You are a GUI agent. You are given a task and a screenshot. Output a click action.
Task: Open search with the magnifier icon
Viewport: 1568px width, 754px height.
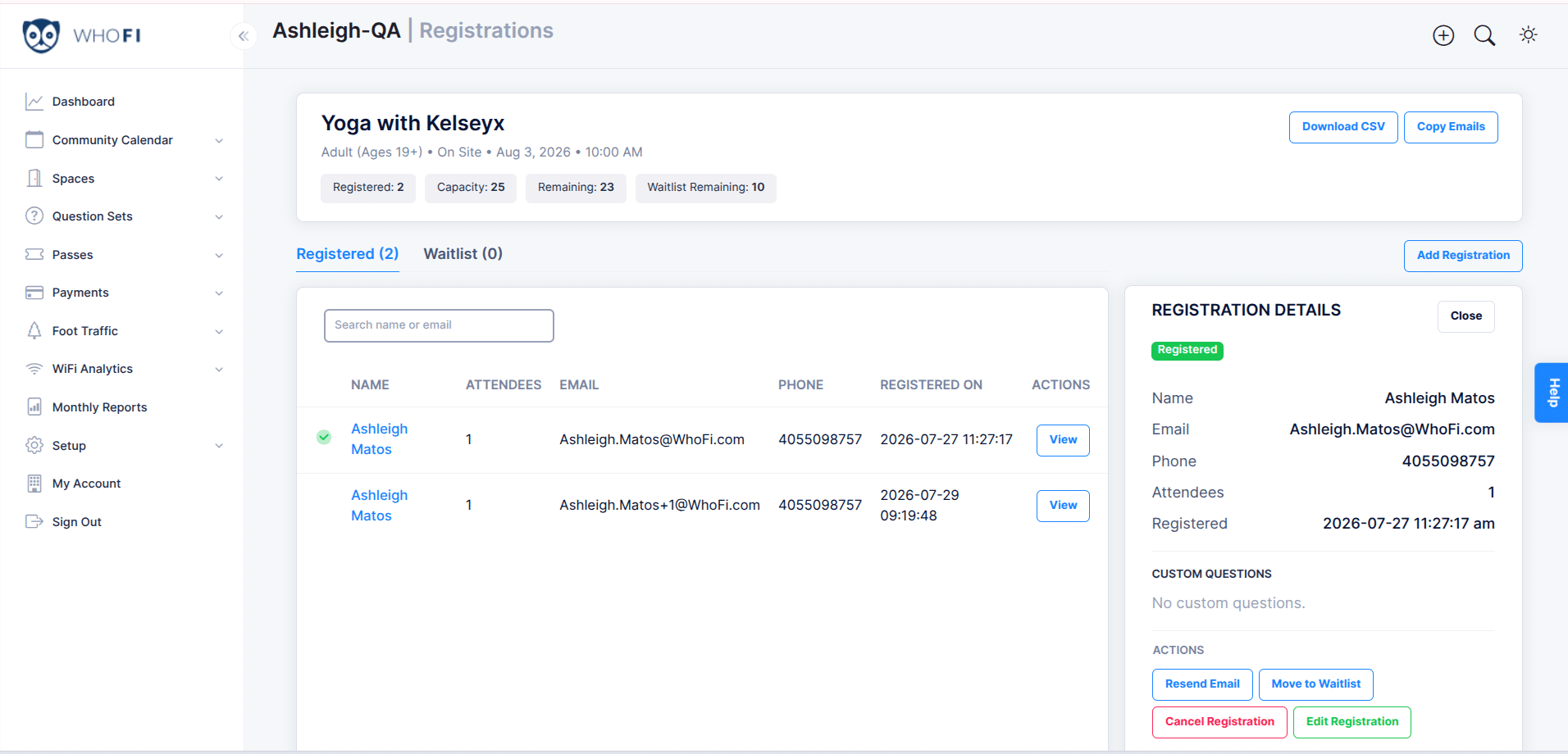1484,35
